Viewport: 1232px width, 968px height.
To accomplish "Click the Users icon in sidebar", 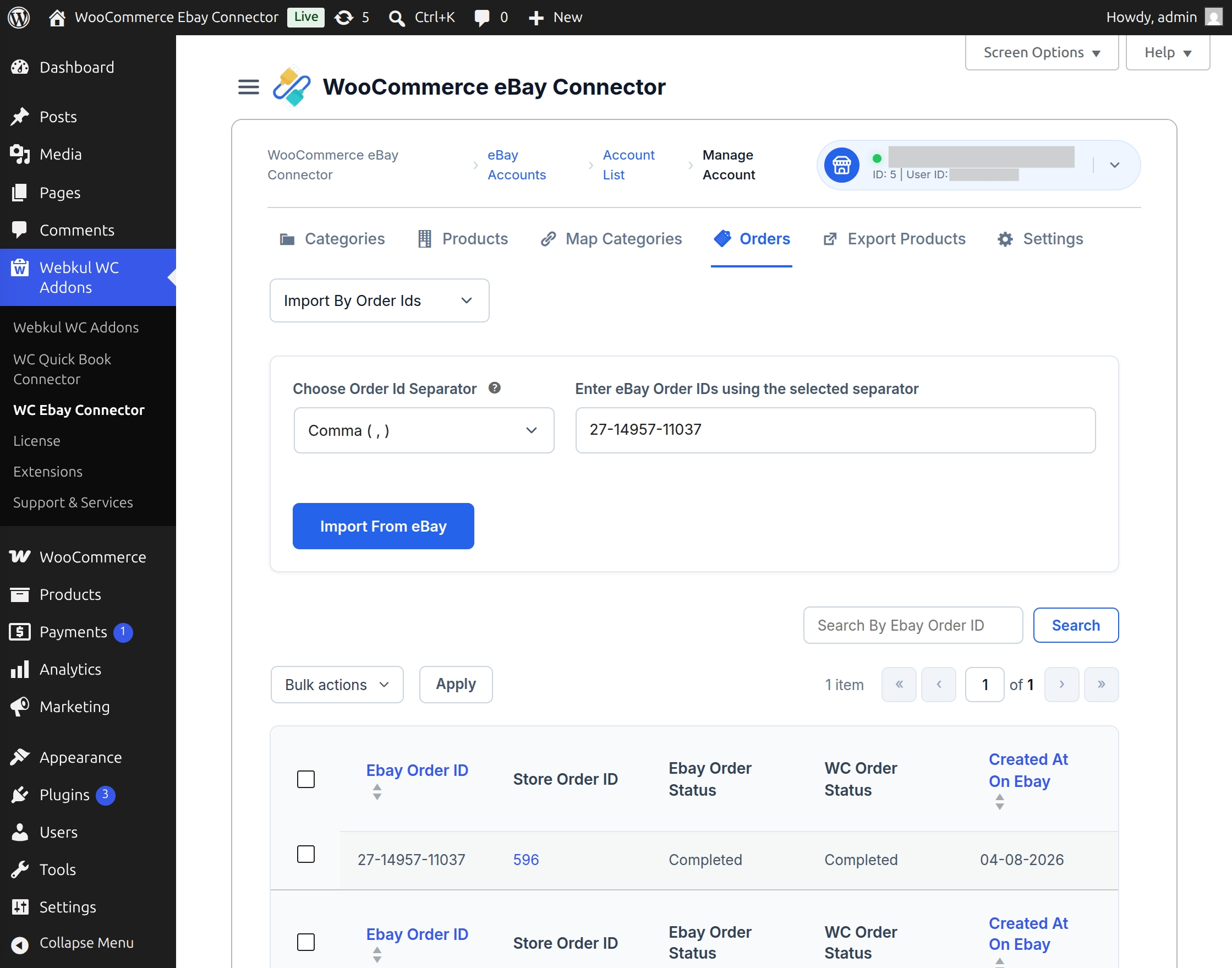I will [x=20, y=832].
